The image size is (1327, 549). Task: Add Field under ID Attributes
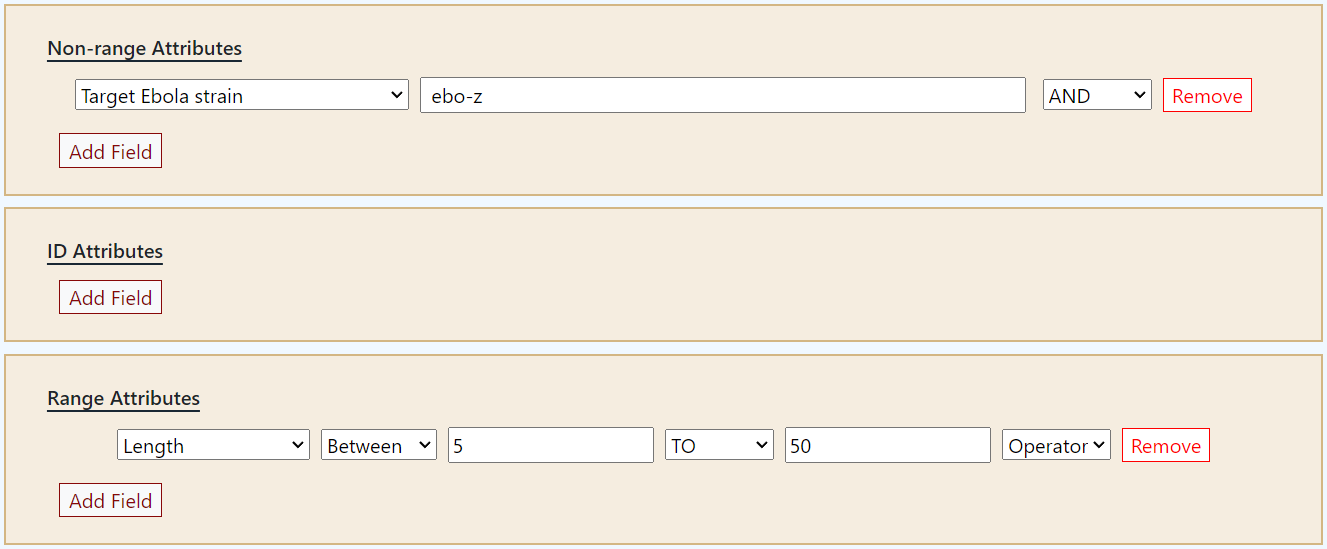[110, 298]
